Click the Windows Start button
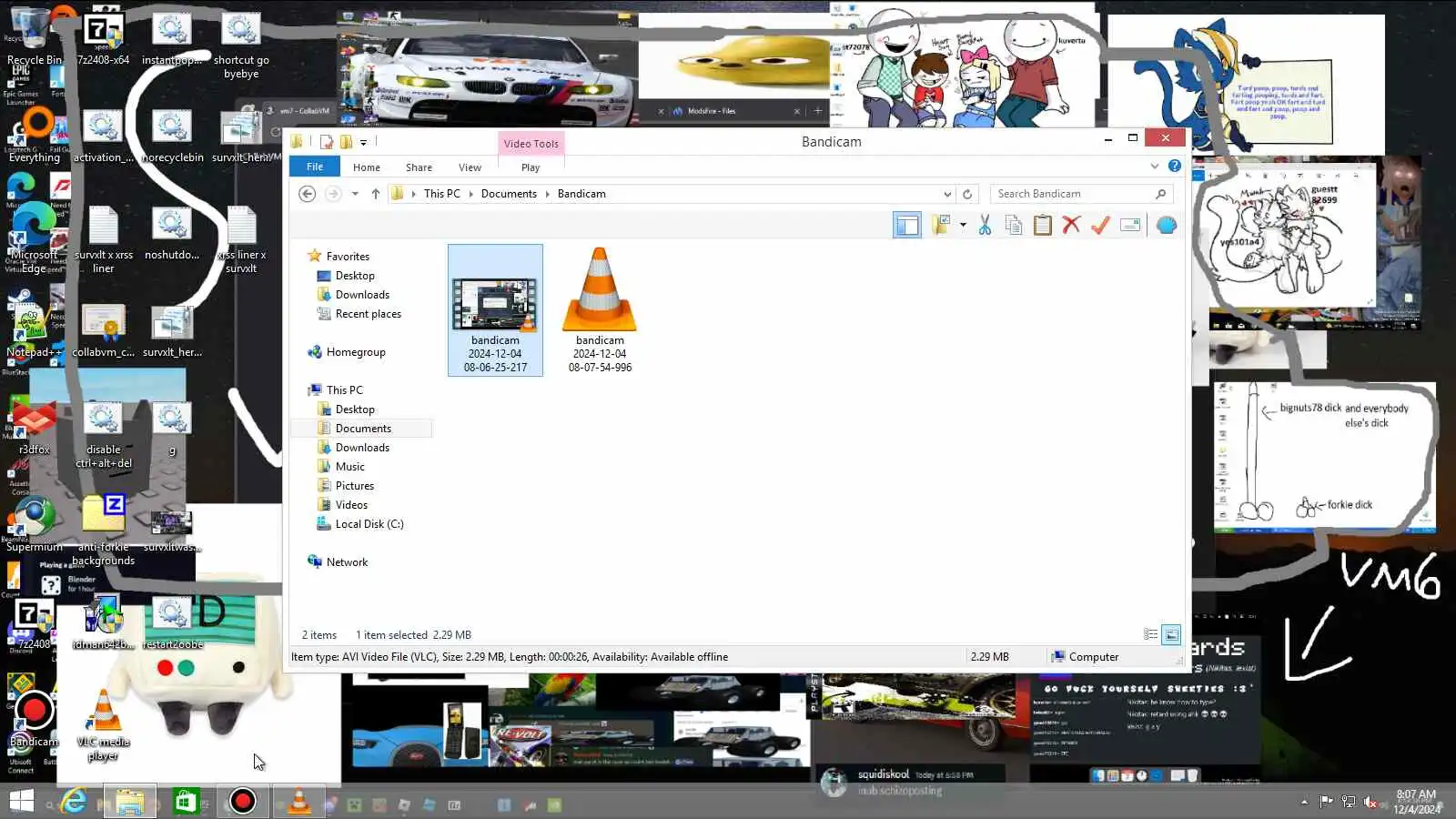 tap(21, 801)
